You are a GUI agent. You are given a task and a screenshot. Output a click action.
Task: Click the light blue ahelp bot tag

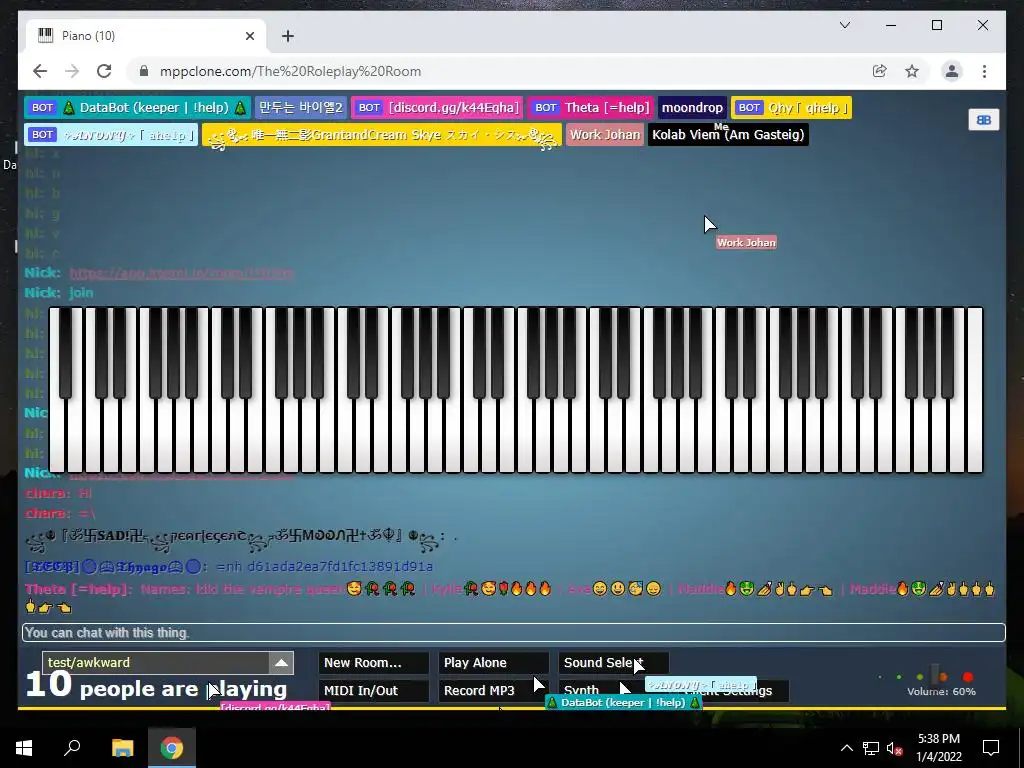(111, 135)
